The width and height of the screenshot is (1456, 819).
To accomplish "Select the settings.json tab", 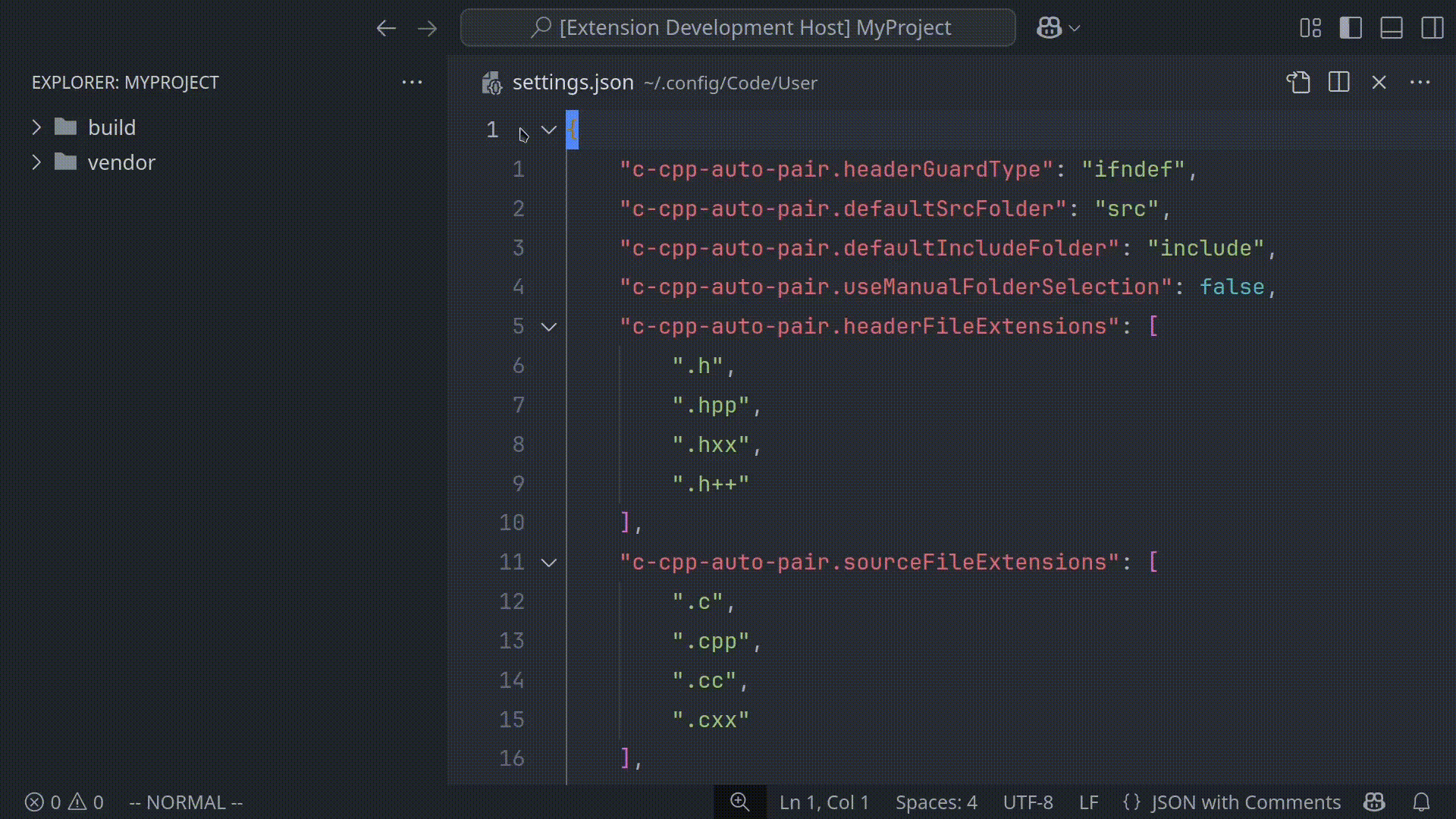I will 573,82.
